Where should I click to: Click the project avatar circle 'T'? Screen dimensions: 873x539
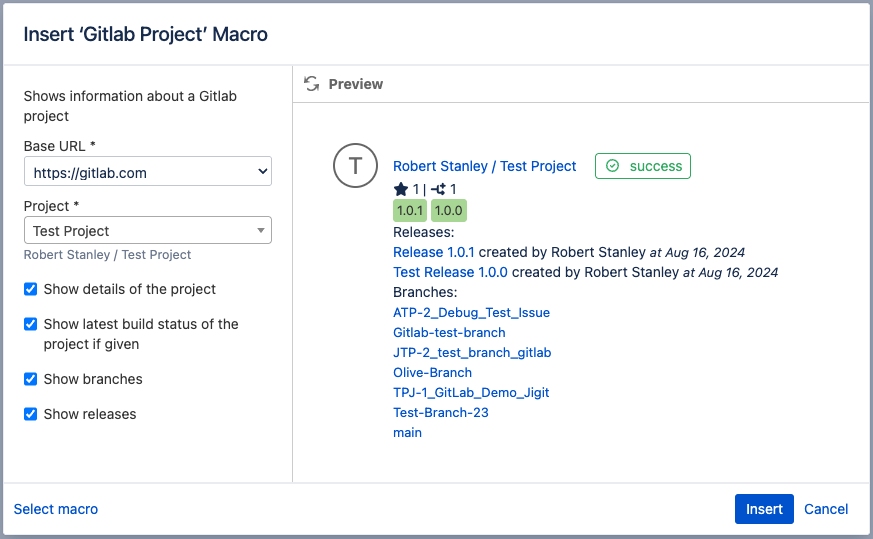click(354, 166)
